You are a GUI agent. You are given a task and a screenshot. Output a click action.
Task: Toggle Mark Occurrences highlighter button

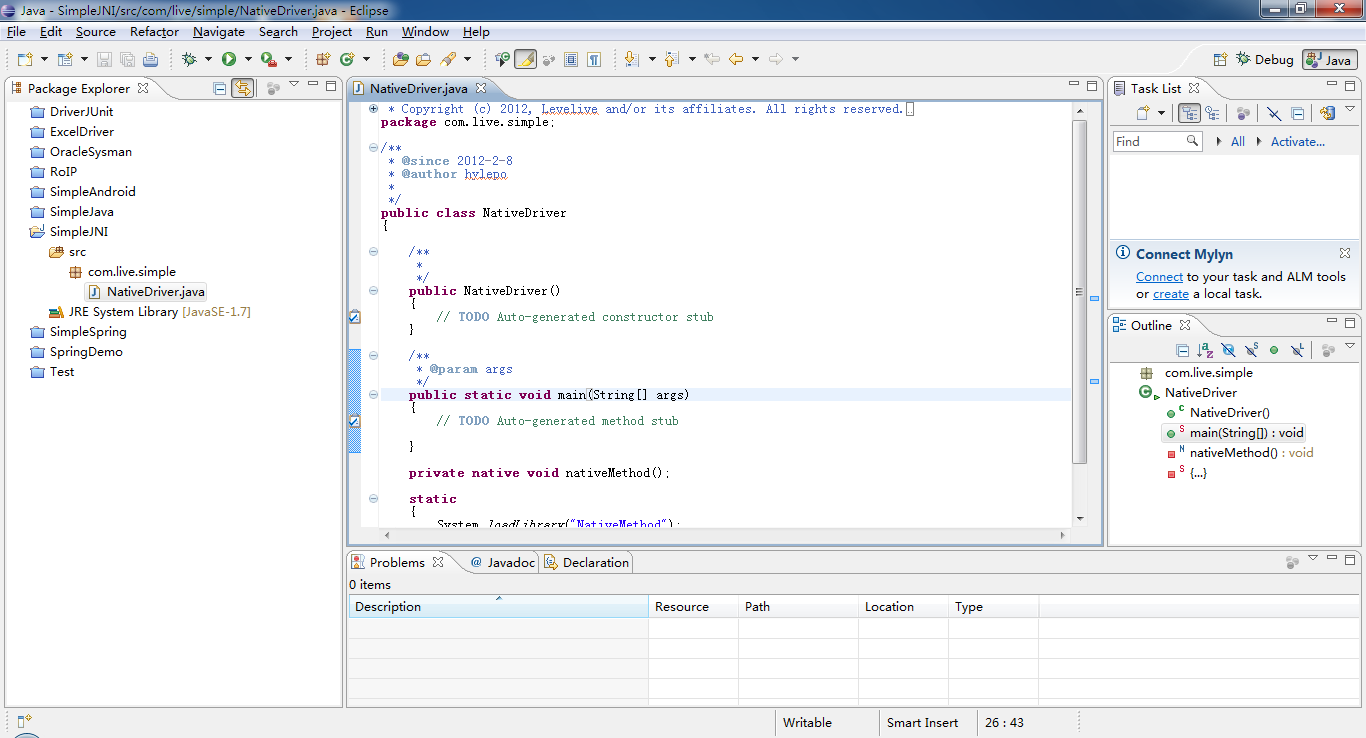[525, 60]
